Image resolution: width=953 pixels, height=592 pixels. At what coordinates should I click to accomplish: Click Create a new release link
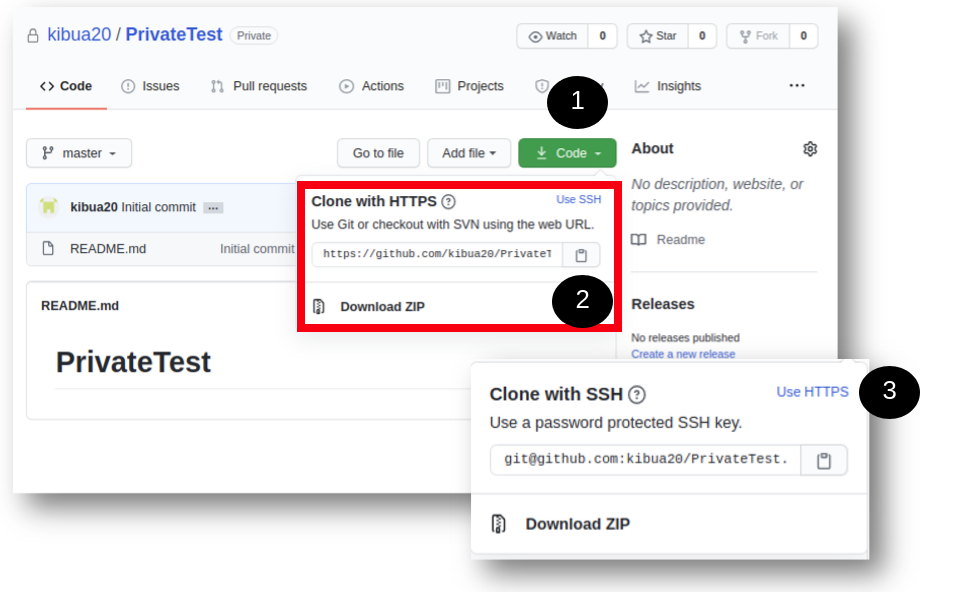click(x=683, y=354)
